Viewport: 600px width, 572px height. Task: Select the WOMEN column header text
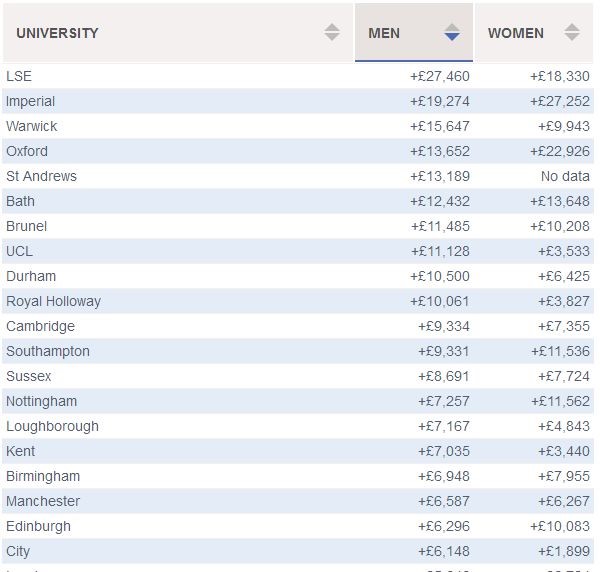515,33
